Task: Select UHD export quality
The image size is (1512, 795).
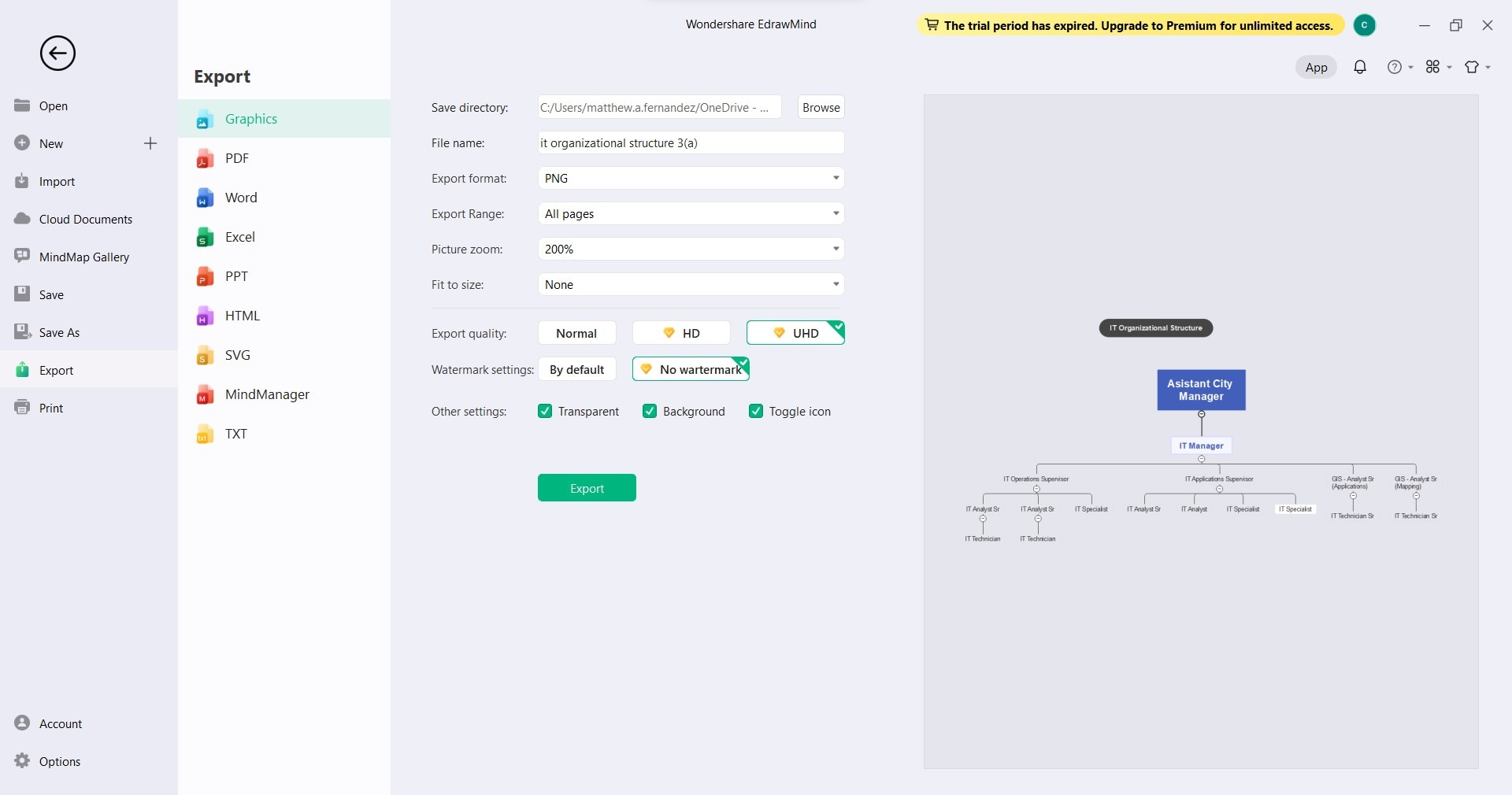Action: [x=795, y=333]
